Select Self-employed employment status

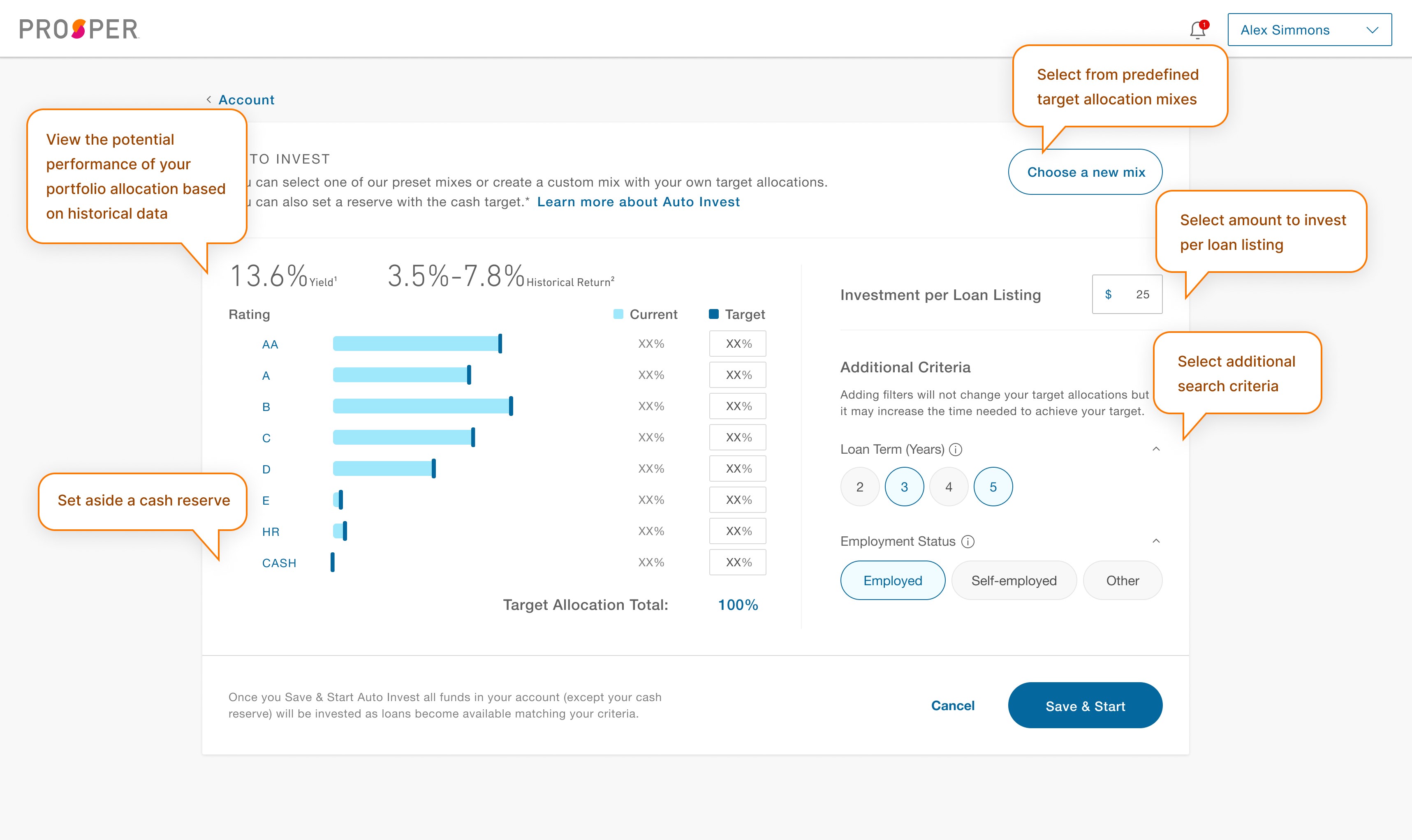coord(1014,580)
